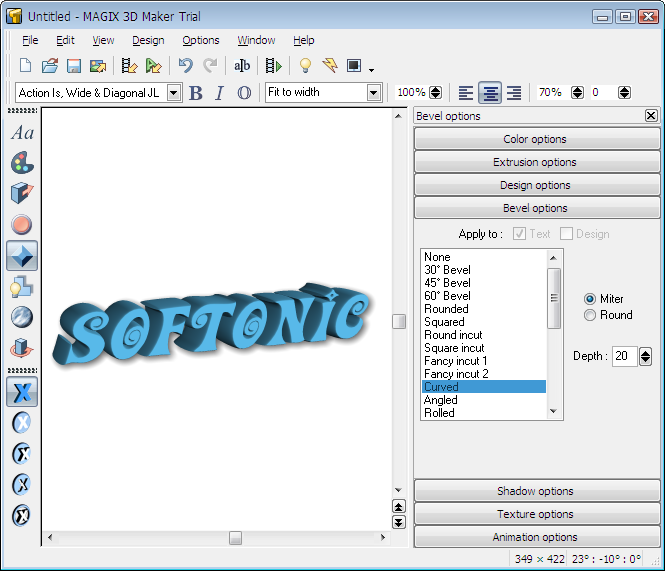
Task: Align text to the right
Action: coord(514,92)
